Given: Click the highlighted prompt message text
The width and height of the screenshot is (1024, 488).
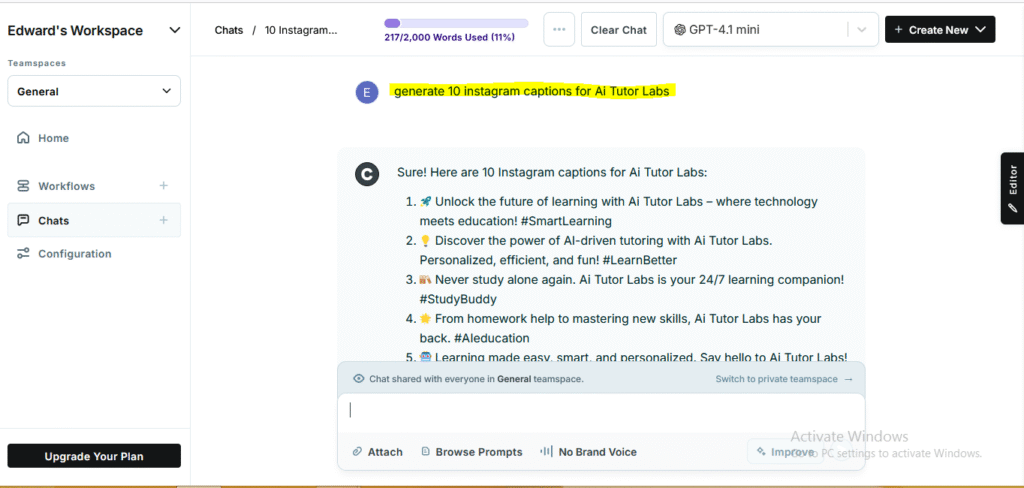Looking at the screenshot, I should [532, 91].
